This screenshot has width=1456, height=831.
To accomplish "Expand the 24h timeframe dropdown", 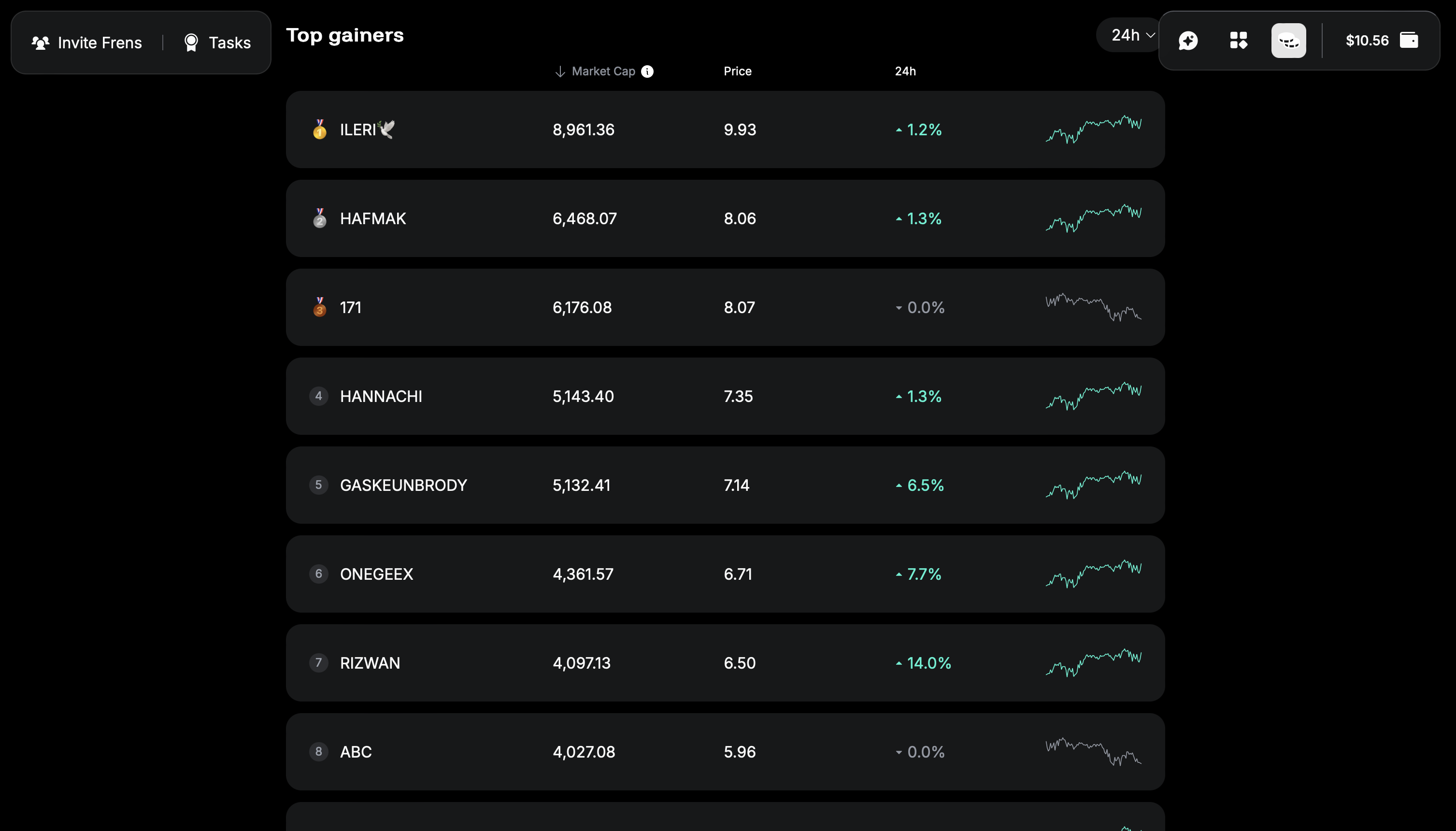I will (x=1132, y=35).
